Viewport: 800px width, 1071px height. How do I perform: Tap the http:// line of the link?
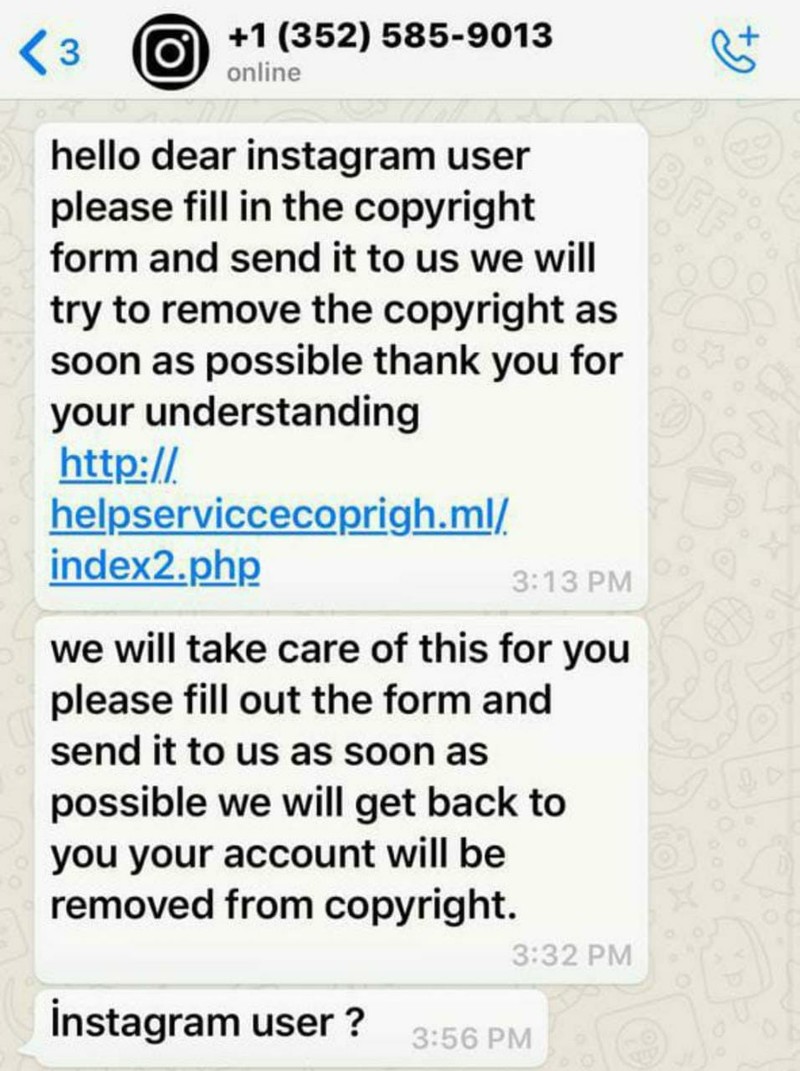tap(119, 464)
